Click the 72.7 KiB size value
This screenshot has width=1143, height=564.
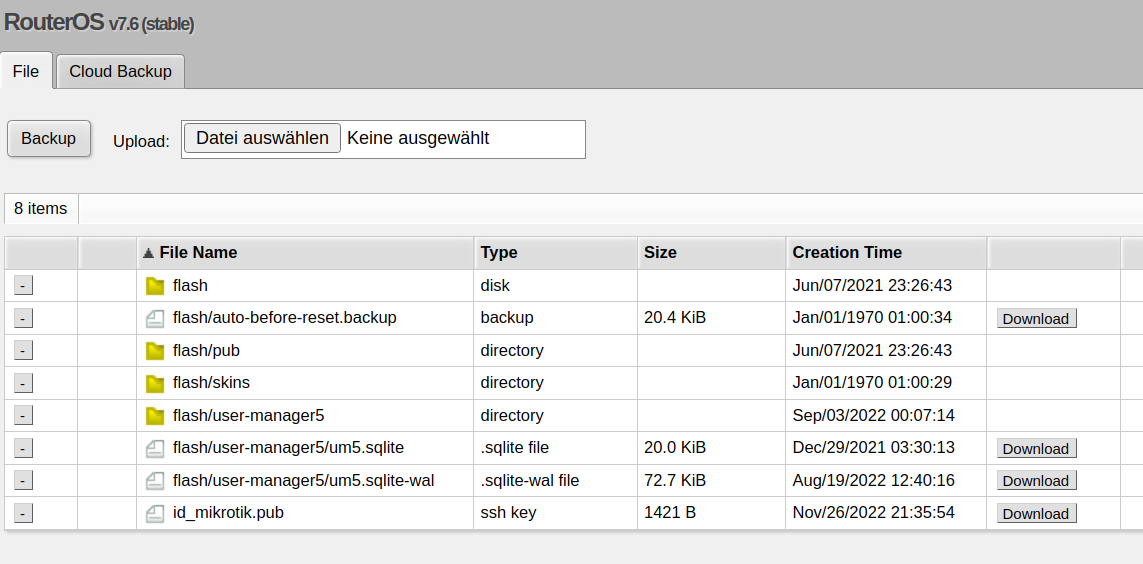click(x=675, y=480)
